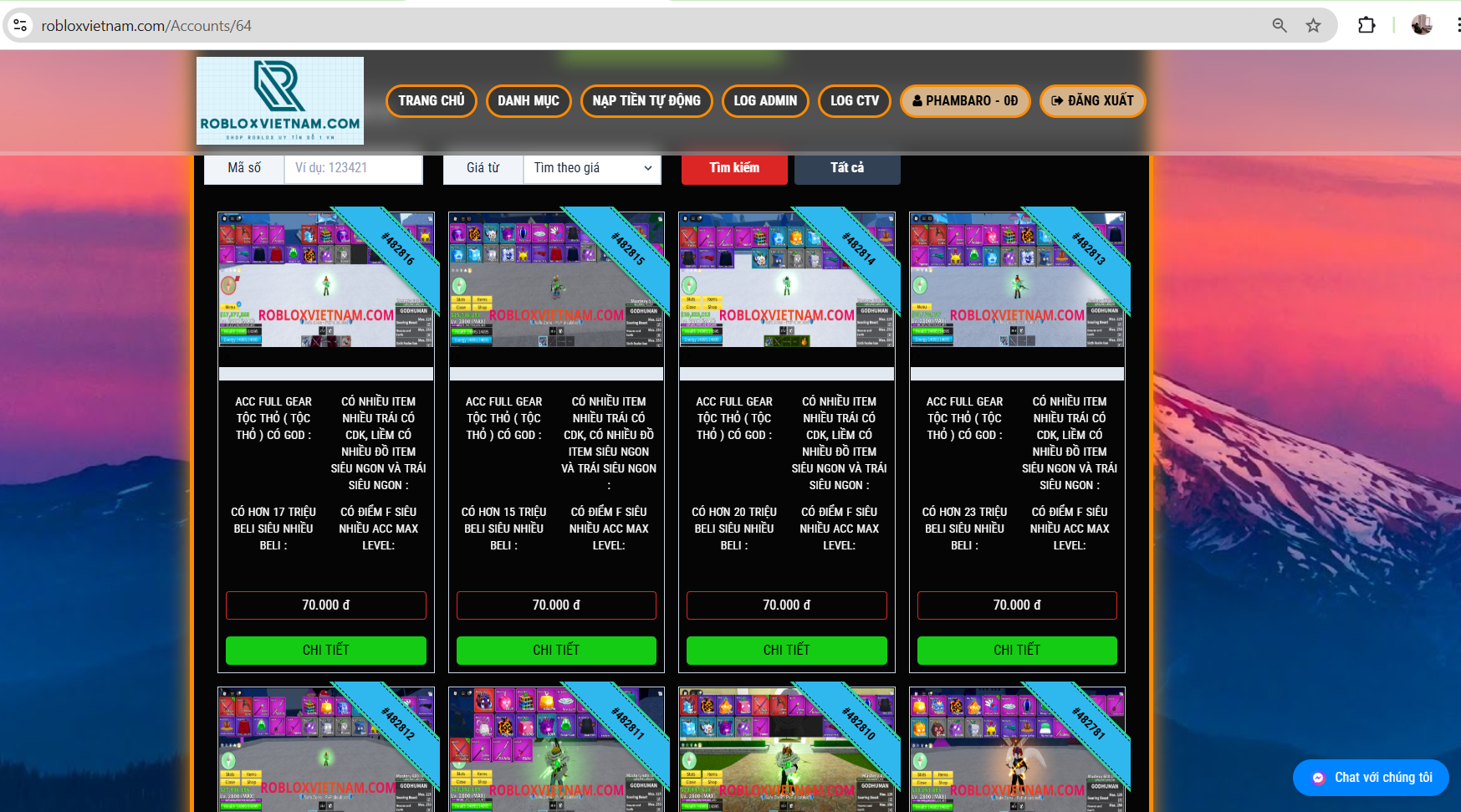Open the PHAMBARO - 0Đ account button
1461x812 pixels.
click(x=965, y=101)
